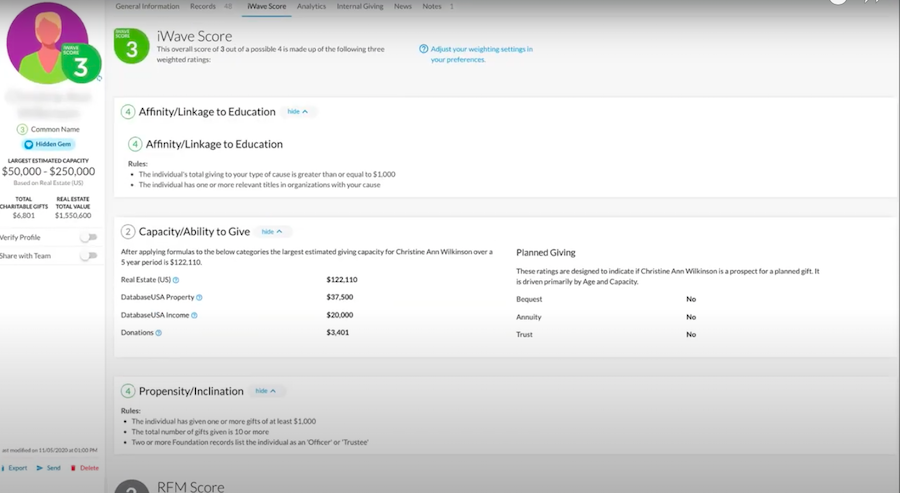Switch to the Notes tab
The image size is (900, 493).
point(432,6)
